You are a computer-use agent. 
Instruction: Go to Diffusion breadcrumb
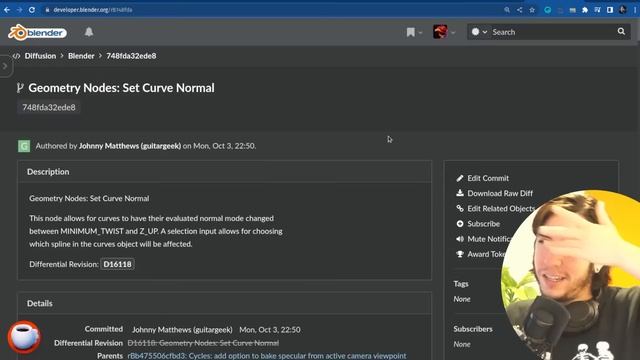pyautogui.click(x=40, y=56)
